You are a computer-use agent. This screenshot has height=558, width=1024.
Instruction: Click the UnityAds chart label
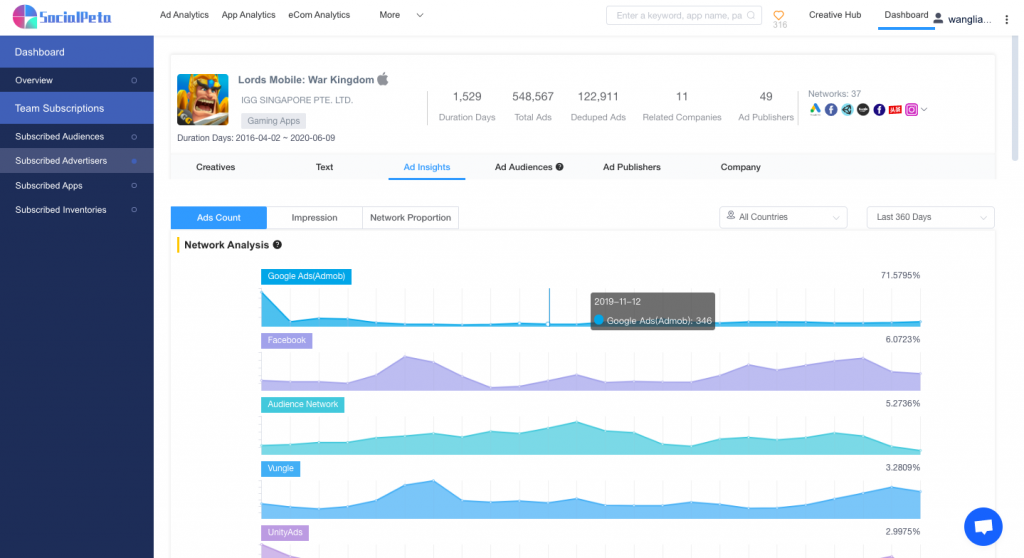(285, 533)
